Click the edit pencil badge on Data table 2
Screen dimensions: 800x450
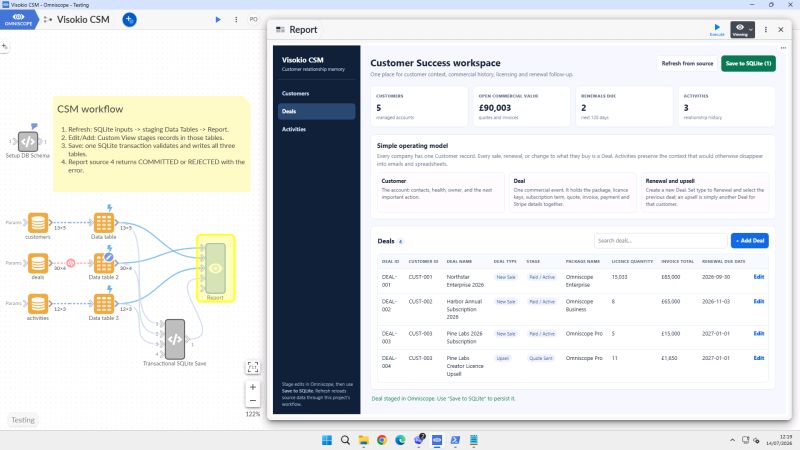[x=109, y=257]
